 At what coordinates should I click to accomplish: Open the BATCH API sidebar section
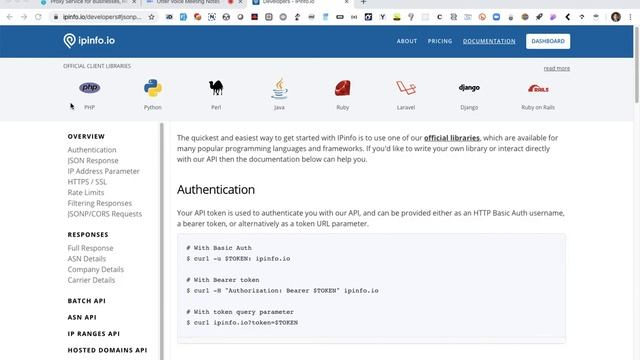point(87,301)
